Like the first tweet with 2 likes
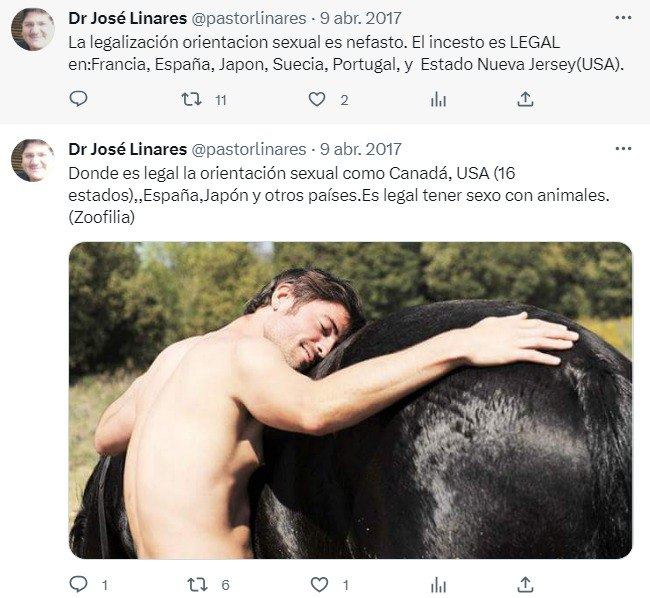This screenshot has height=598, width=650. [317, 99]
